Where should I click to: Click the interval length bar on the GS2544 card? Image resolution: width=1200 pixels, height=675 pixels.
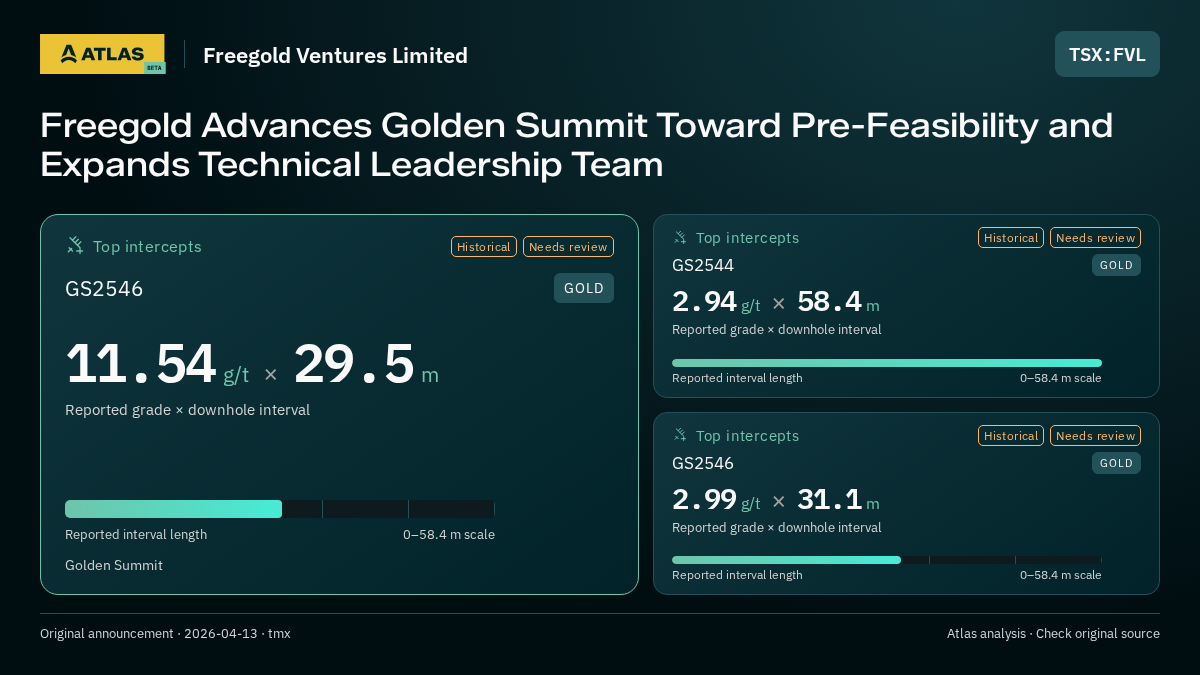(887, 363)
